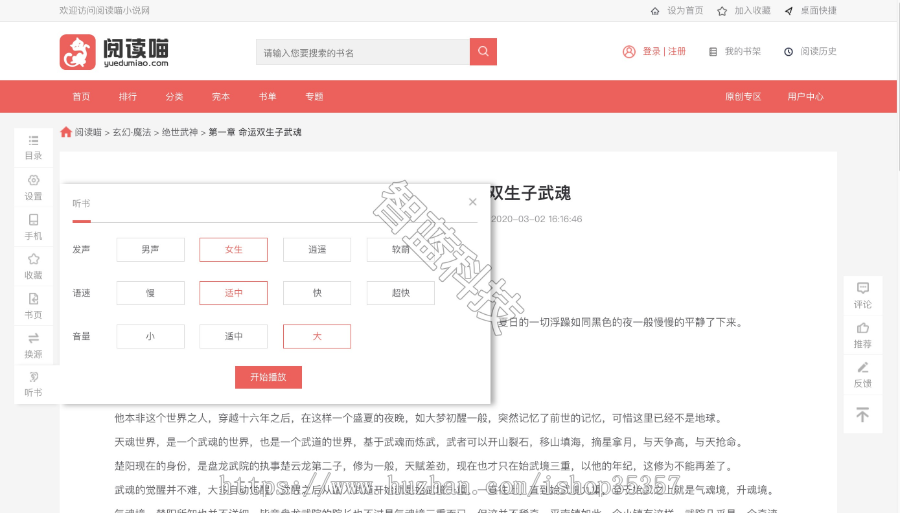Set reading speed to 快

pyautogui.click(x=317, y=293)
